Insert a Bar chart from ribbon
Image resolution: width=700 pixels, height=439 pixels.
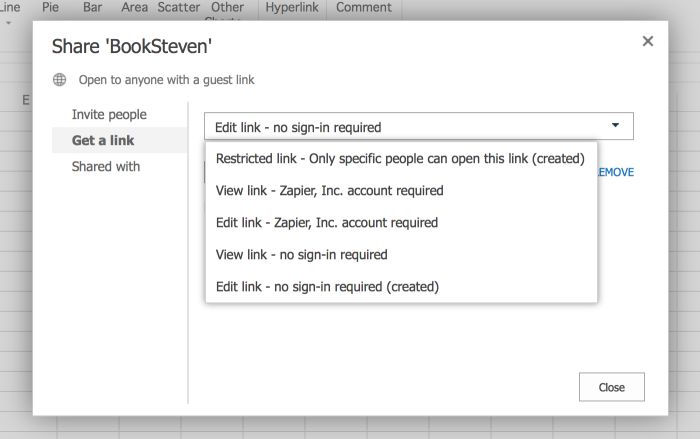click(x=92, y=8)
